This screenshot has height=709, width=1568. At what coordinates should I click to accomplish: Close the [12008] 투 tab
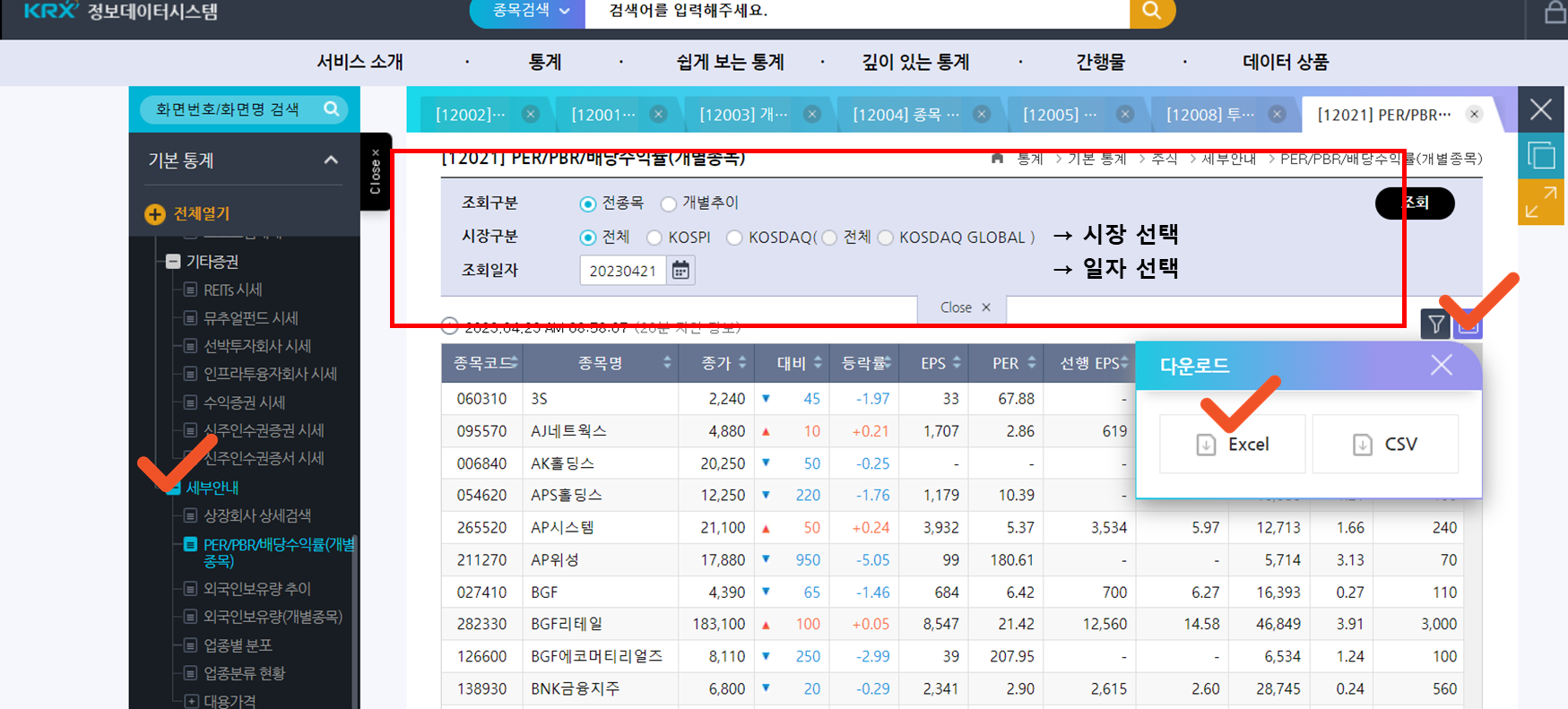point(1278,114)
